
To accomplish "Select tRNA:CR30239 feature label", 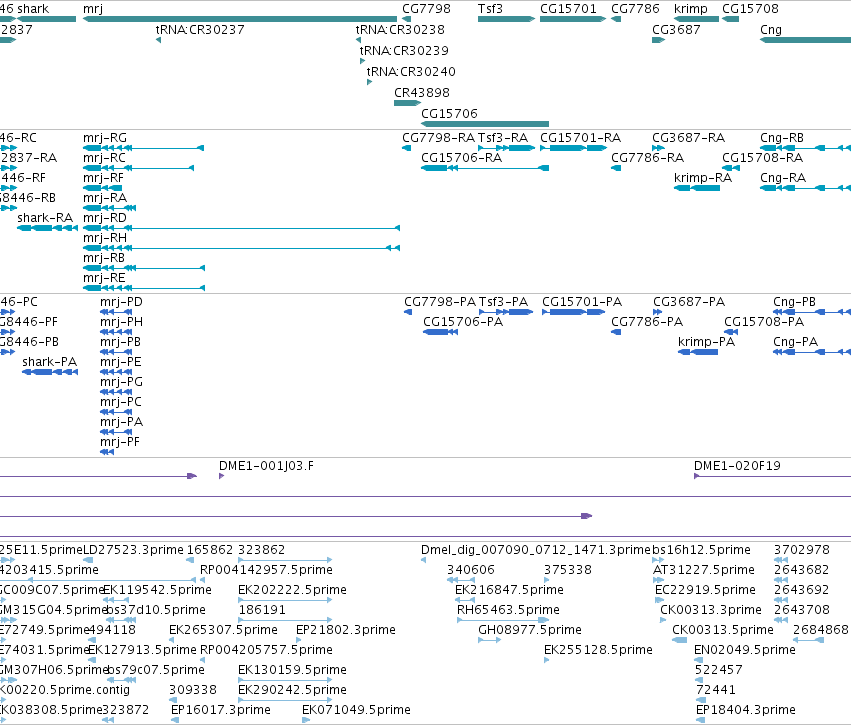I will coord(404,51).
